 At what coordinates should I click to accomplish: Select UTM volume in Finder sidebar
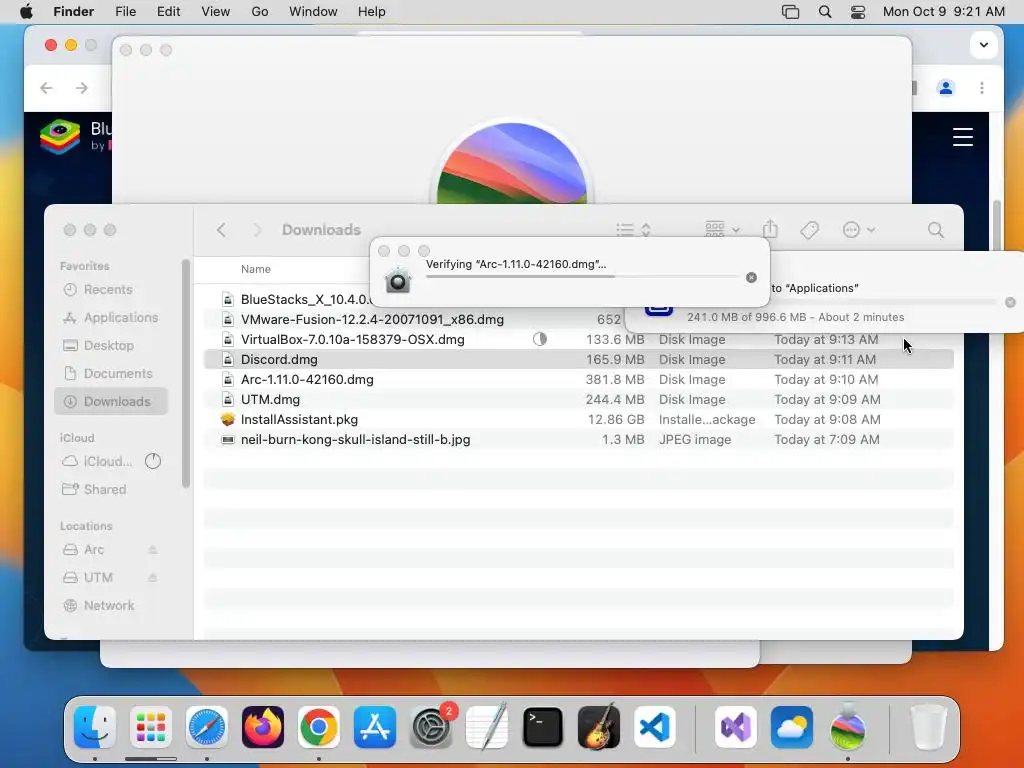click(x=111, y=578)
